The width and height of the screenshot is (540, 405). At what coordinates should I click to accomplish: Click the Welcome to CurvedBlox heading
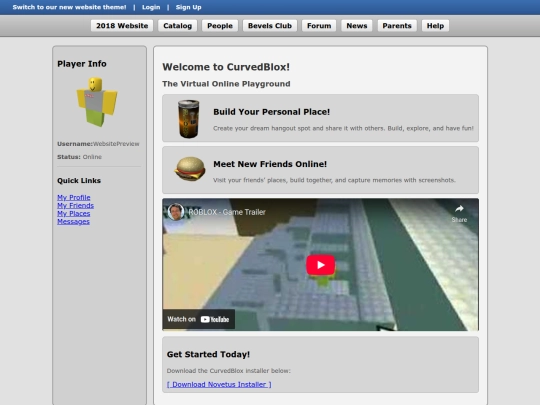tap(226, 67)
